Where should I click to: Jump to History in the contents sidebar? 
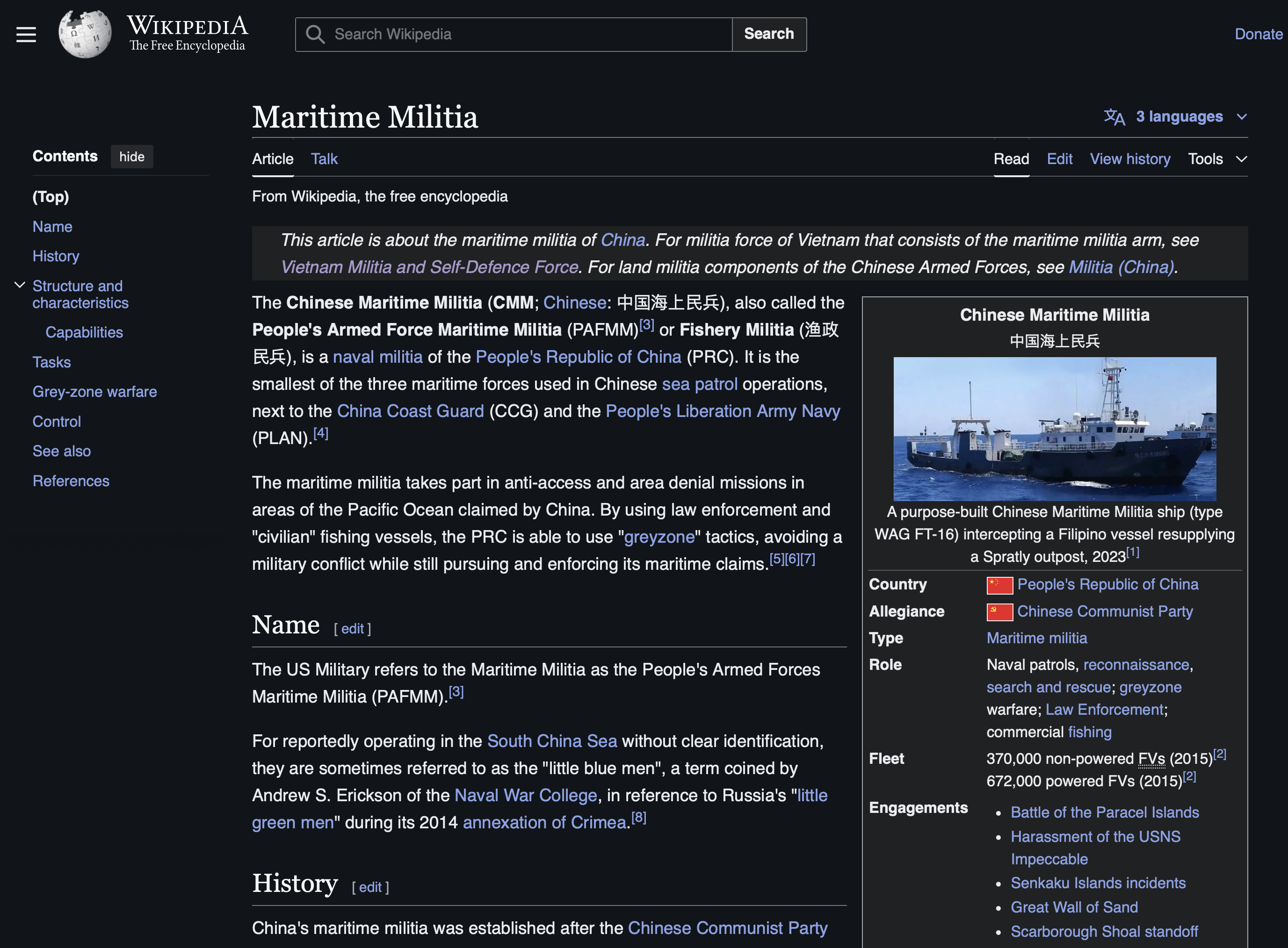click(x=56, y=256)
